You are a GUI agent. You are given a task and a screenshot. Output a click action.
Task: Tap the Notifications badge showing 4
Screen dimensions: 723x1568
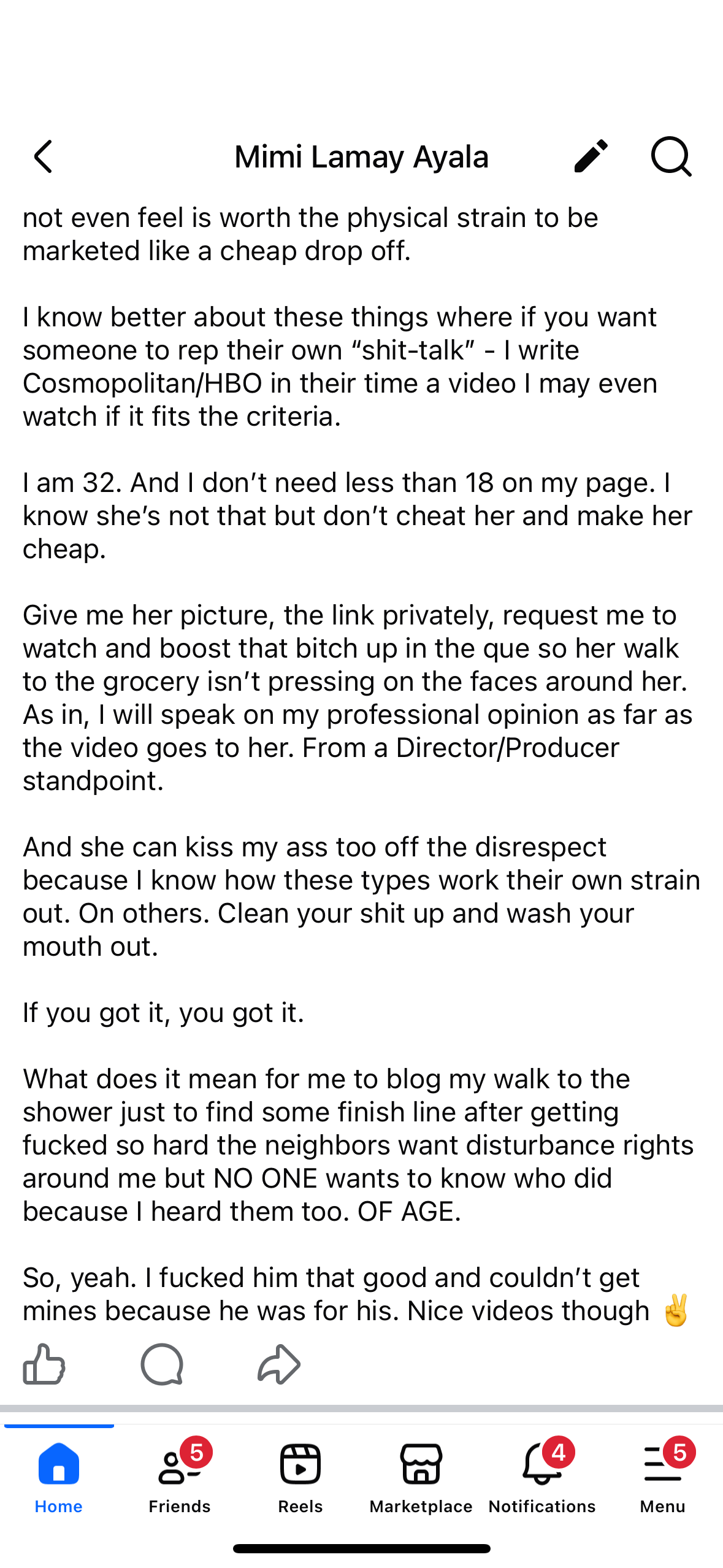pyautogui.click(x=558, y=1453)
